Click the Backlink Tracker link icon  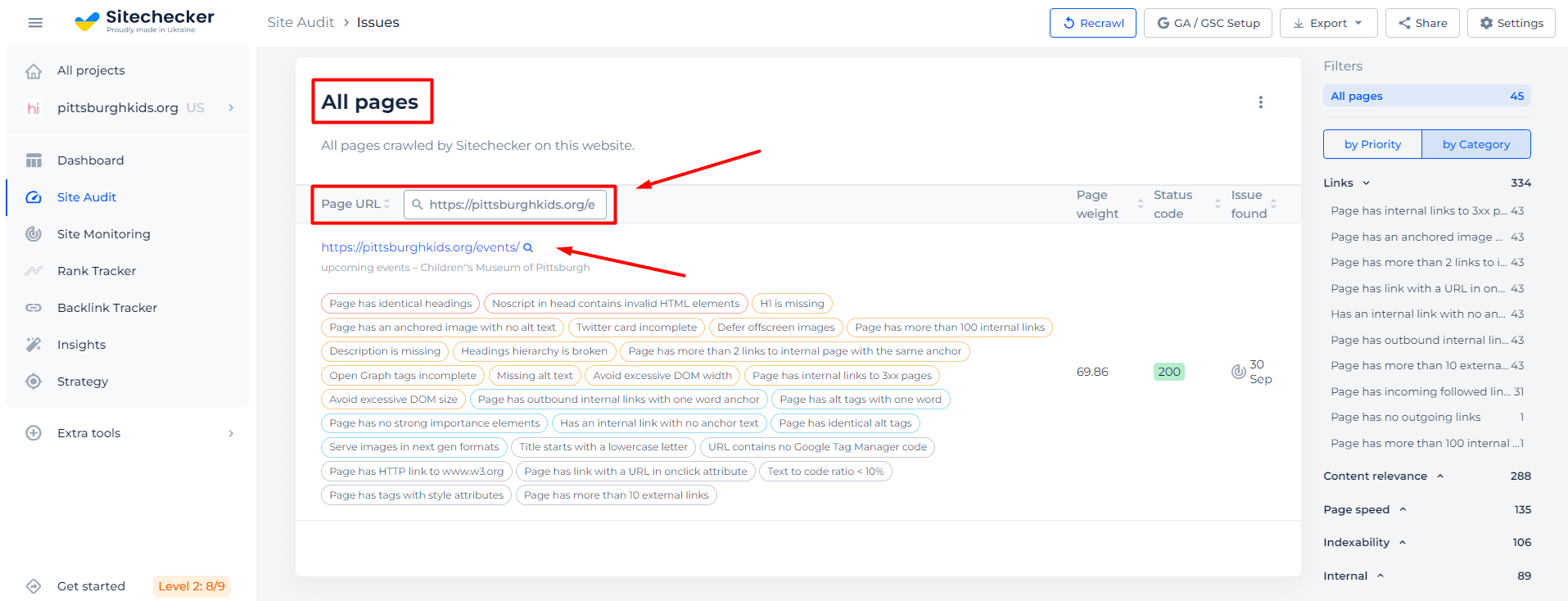coord(34,308)
